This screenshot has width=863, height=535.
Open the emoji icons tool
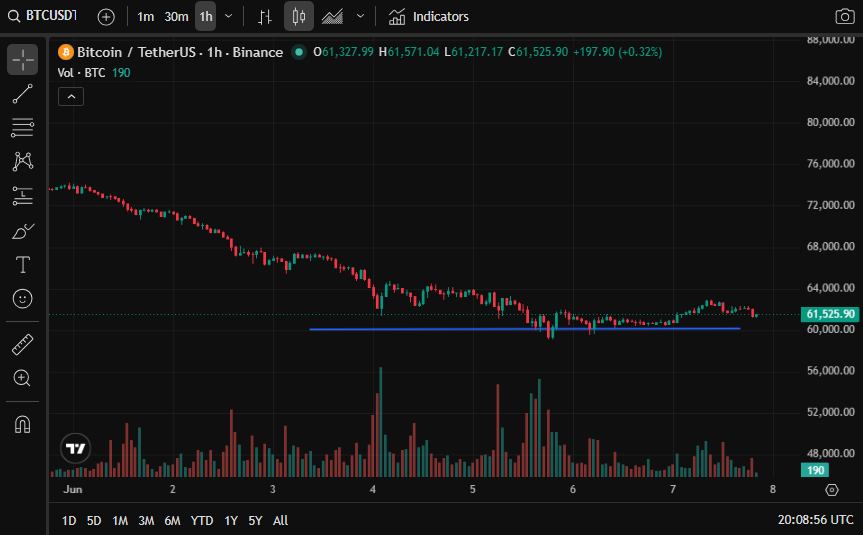point(23,299)
